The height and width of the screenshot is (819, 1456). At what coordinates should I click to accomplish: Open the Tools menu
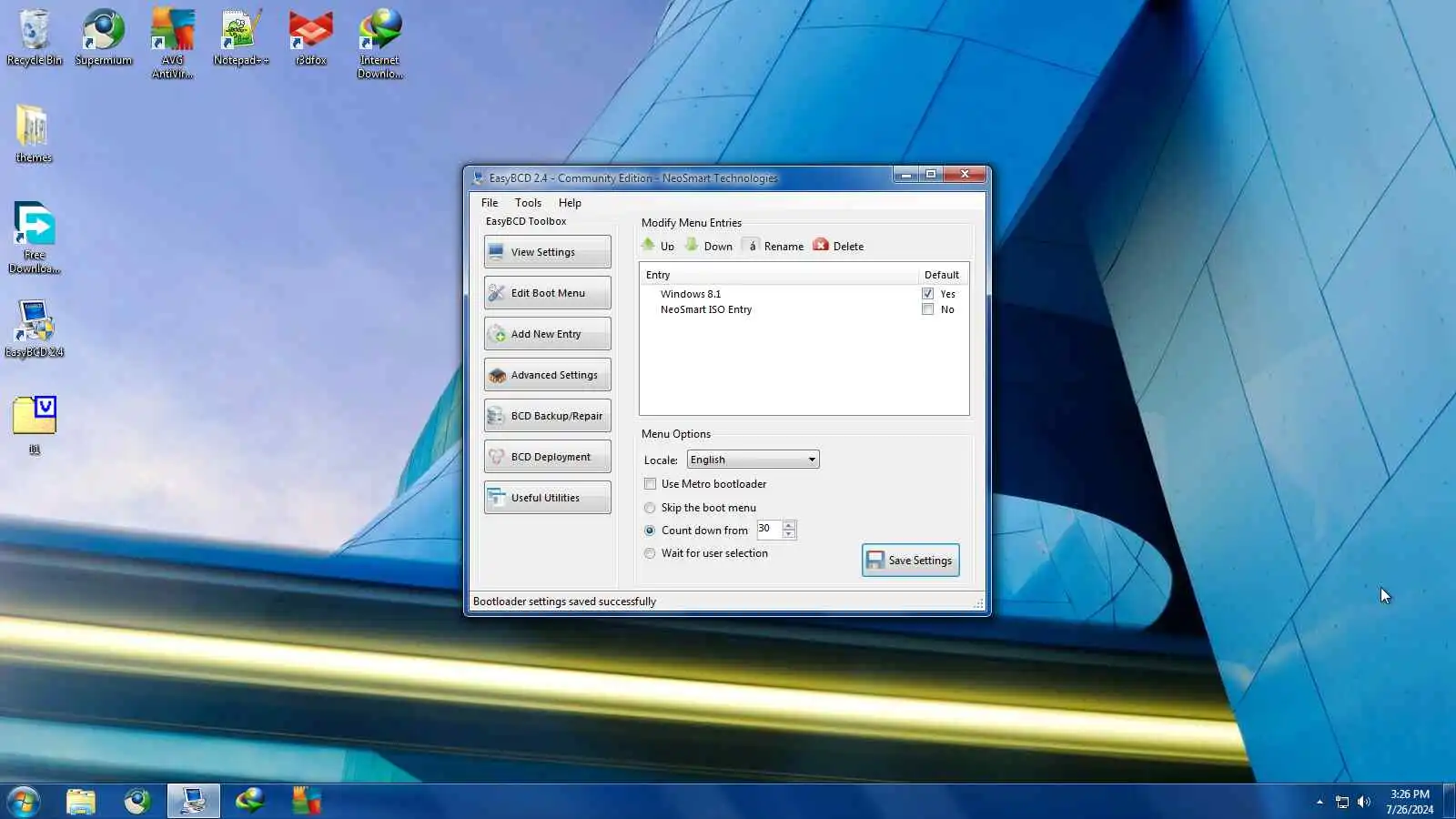[528, 203]
